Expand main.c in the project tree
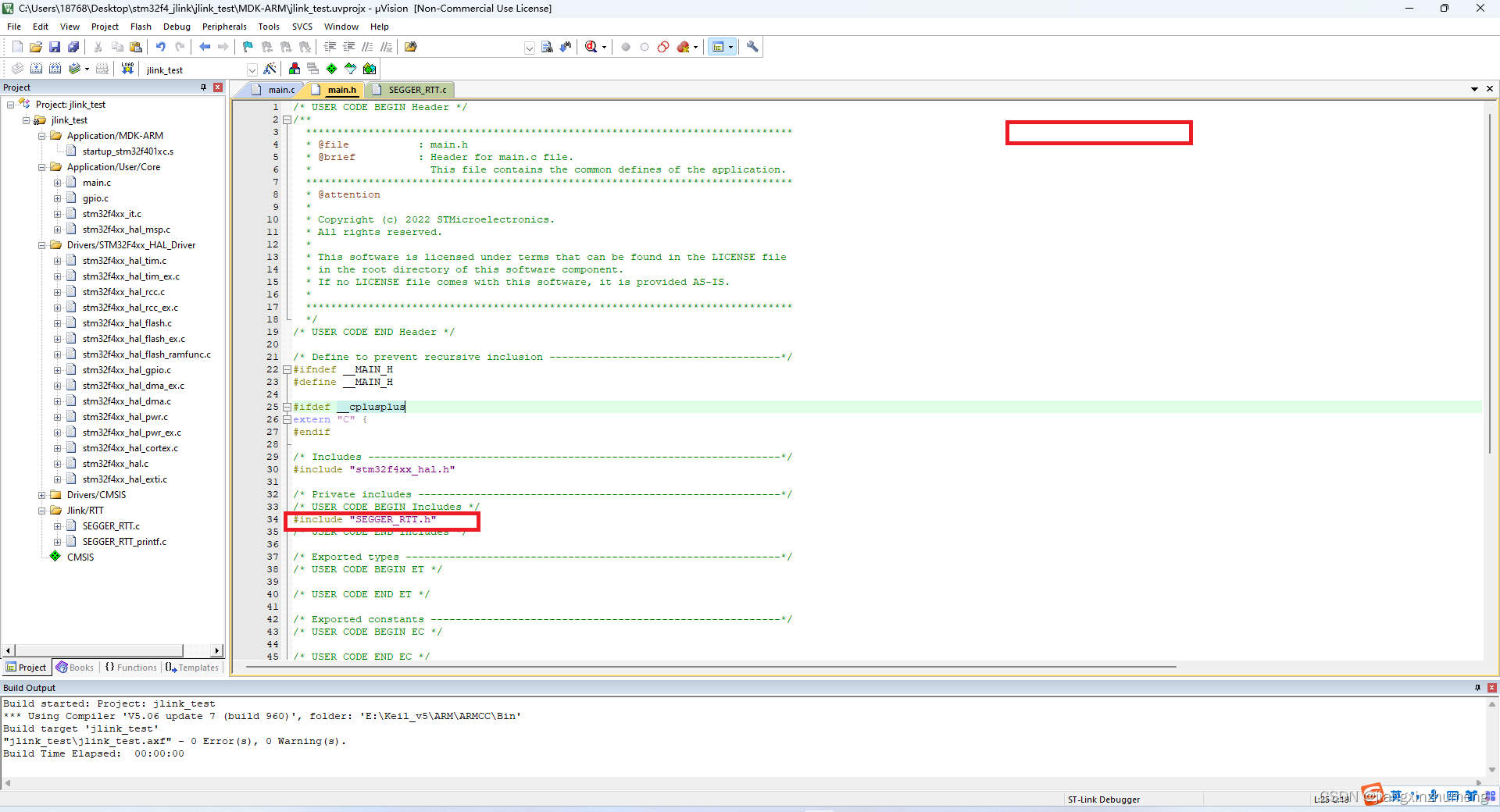This screenshot has height=812, width=1500. coord(57,182)
